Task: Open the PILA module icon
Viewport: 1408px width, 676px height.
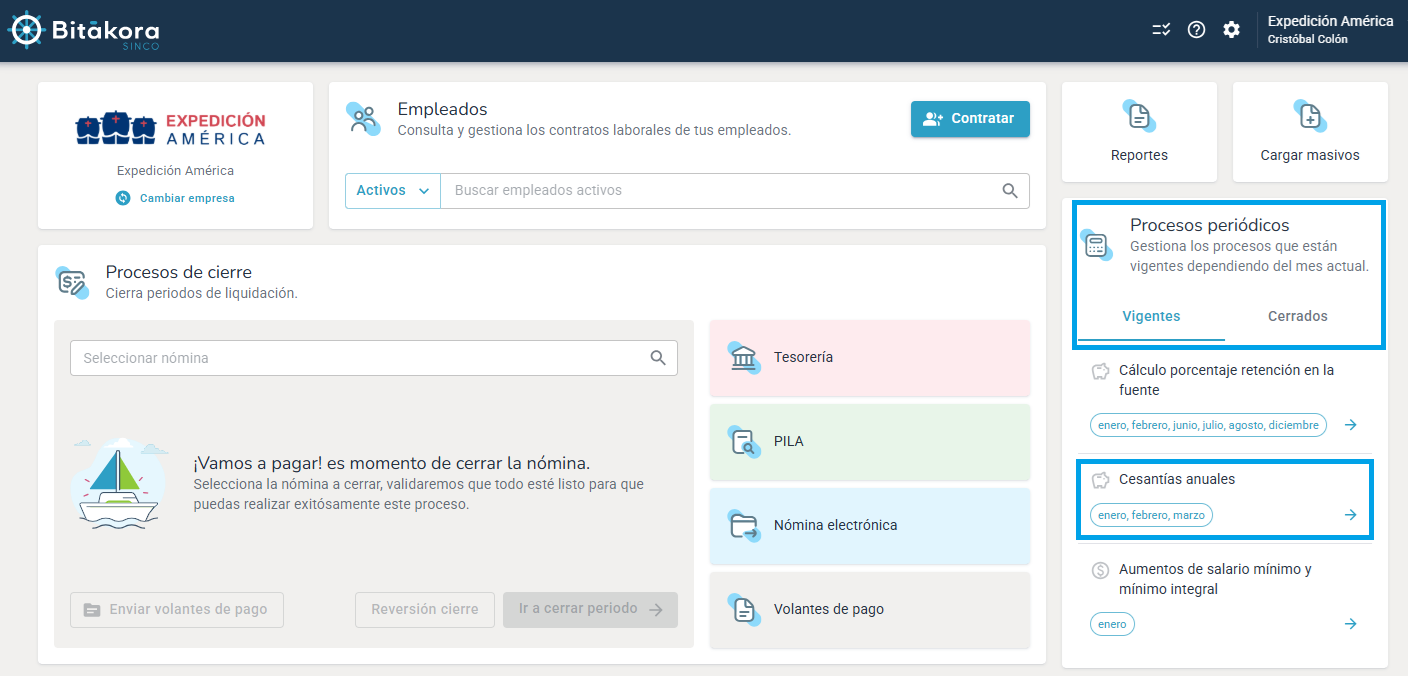Action: click(743, 441)
